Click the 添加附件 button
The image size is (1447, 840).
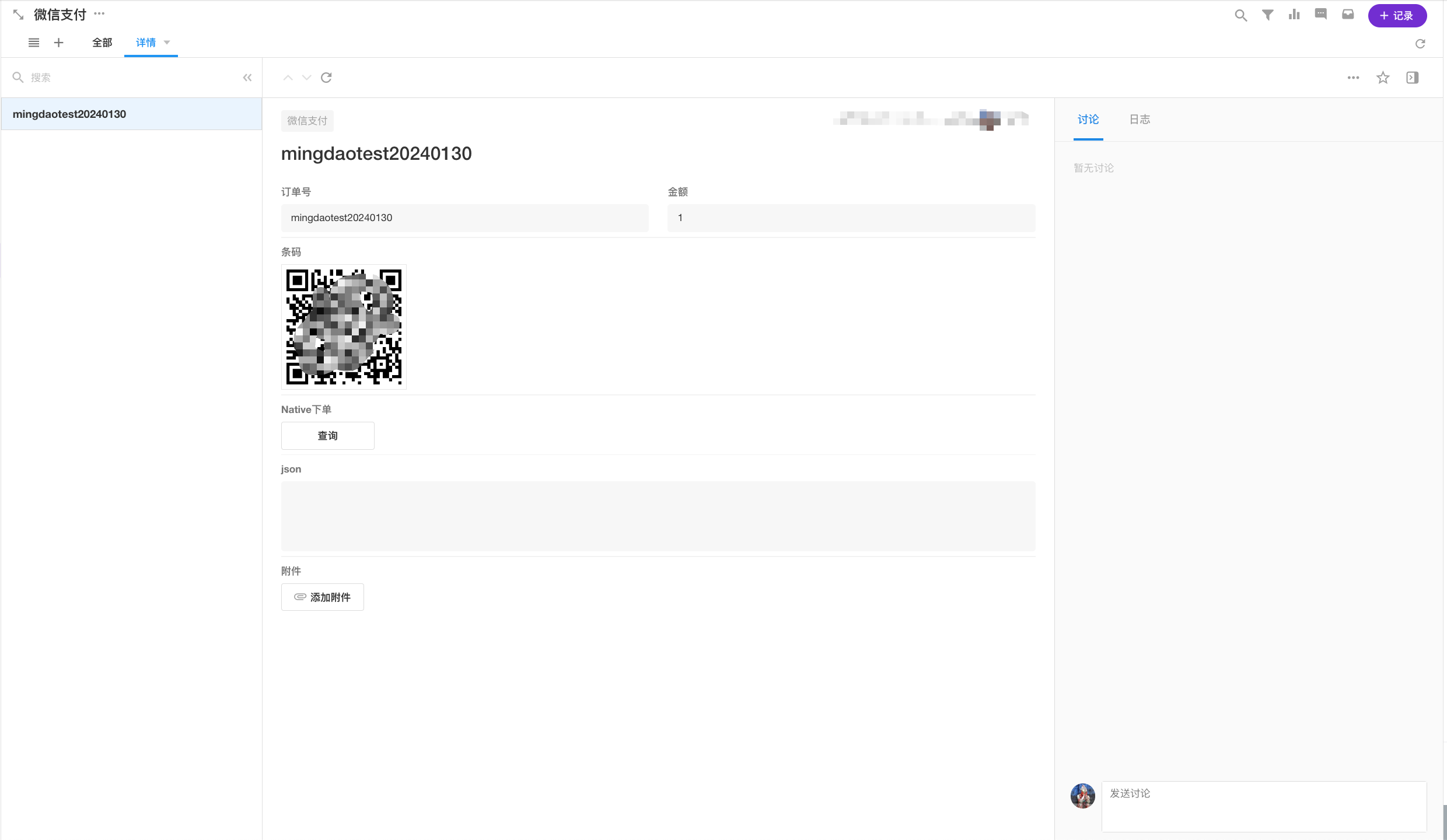coord(322,597)
